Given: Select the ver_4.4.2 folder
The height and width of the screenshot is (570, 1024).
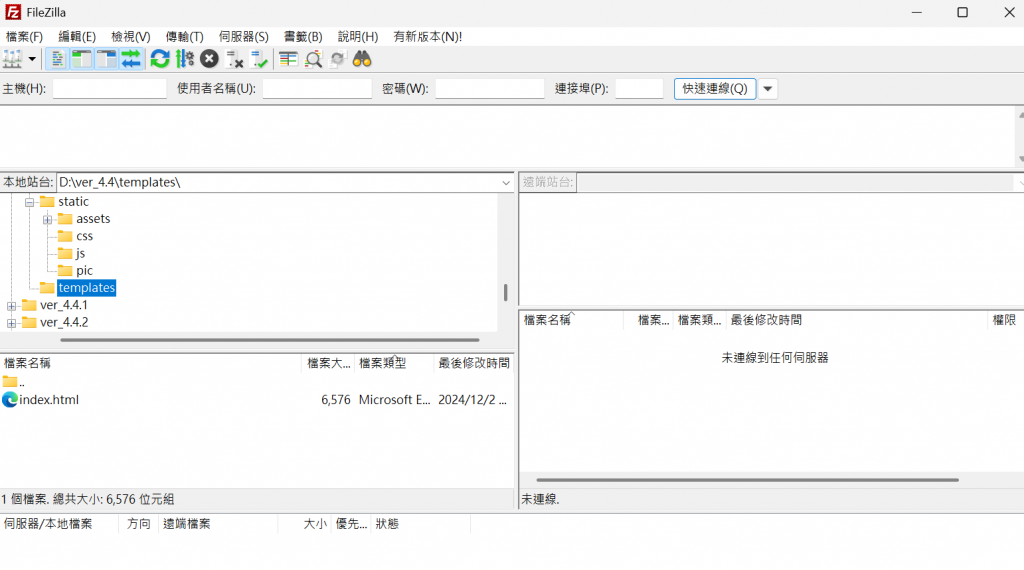Looking at the screenshot, I should (x=64, y=323).
